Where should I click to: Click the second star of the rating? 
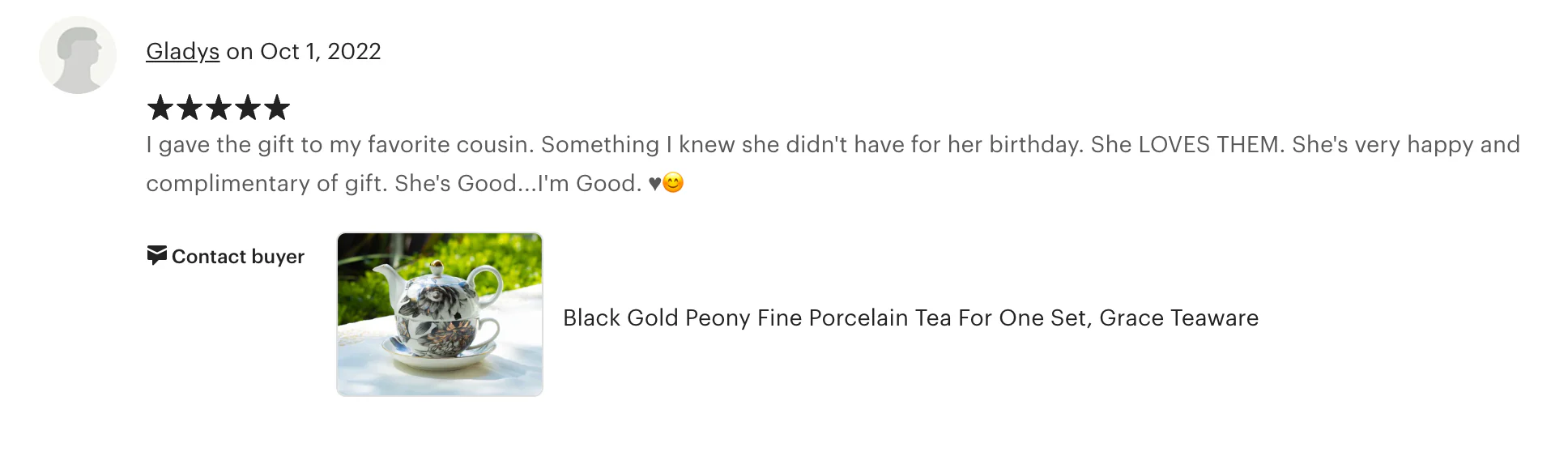tap(190, 107)
